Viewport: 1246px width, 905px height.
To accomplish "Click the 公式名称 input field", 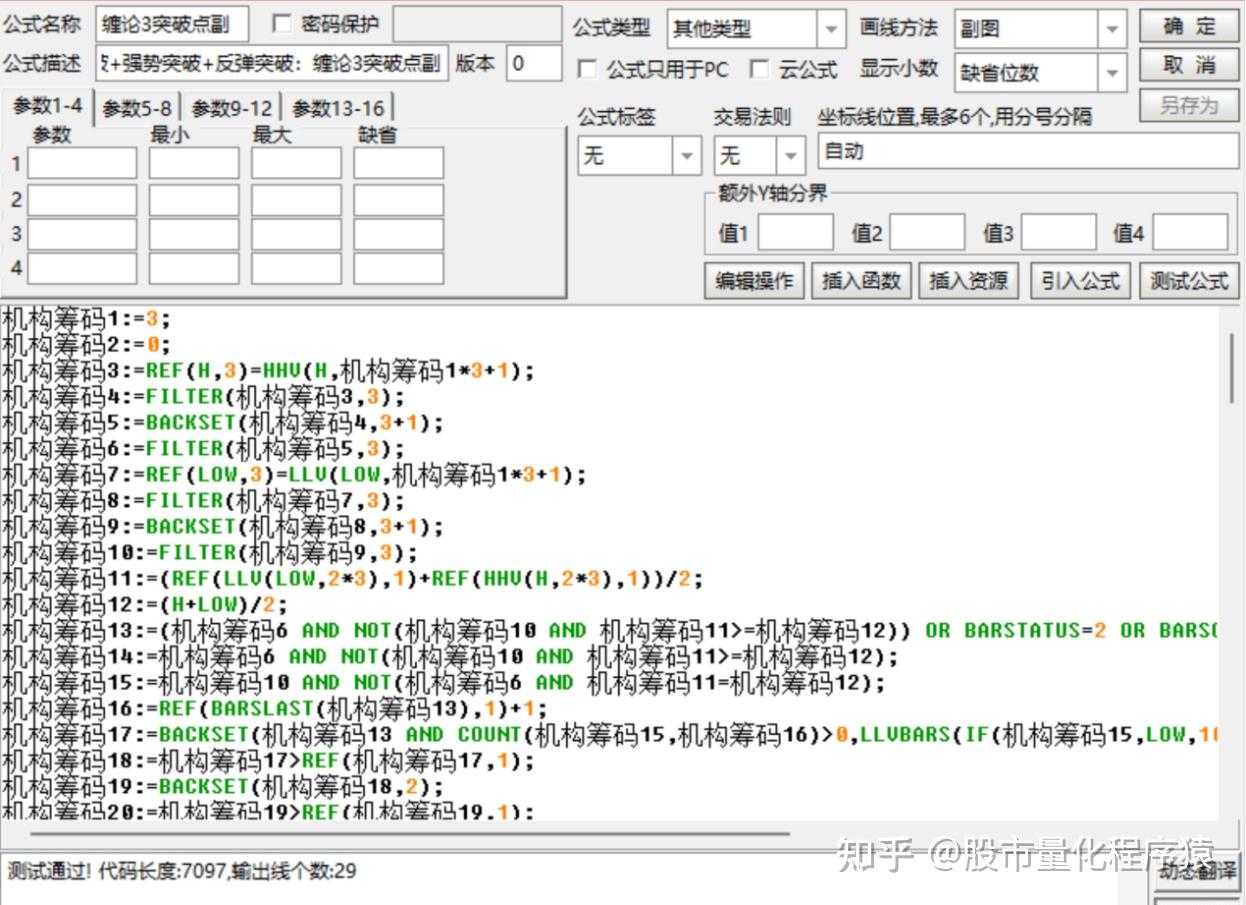I will [172, 25].
